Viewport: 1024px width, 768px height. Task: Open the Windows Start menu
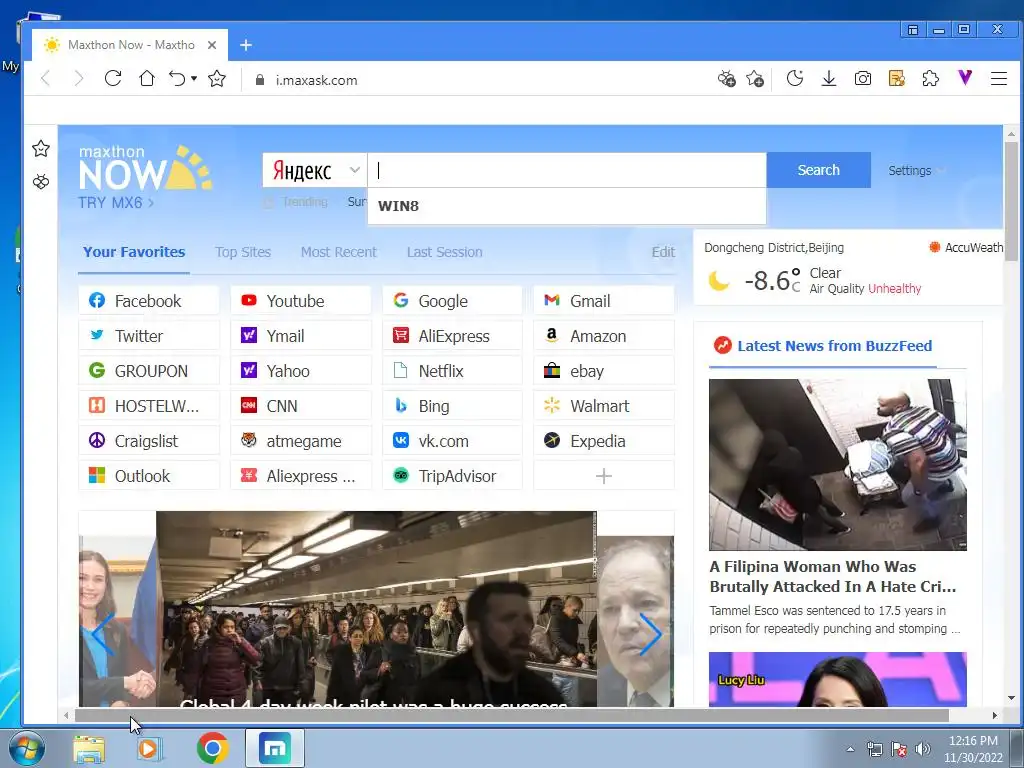click(x=25, y=749)
